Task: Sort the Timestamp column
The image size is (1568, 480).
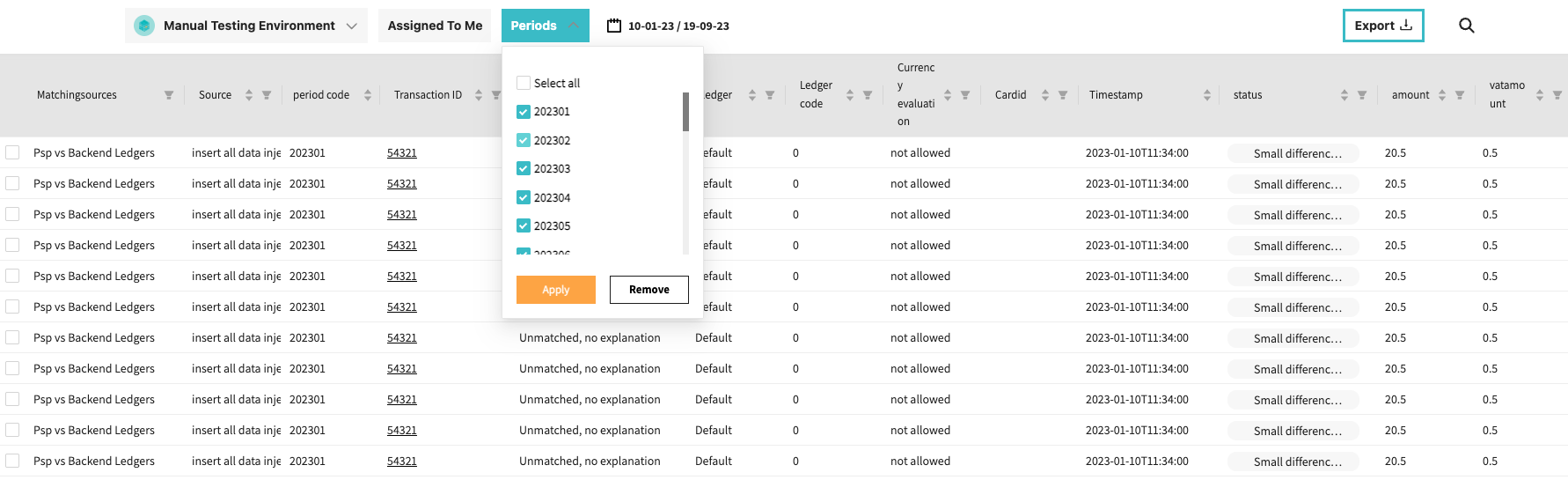Action: point(1206,95)
